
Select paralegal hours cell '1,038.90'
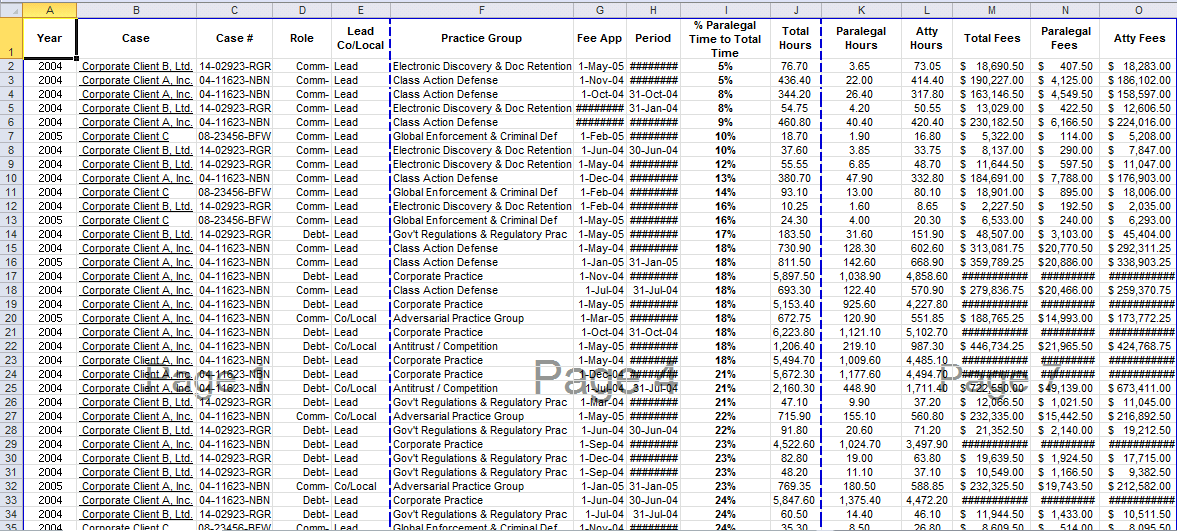pyautogui.click(x=861, y=276)
